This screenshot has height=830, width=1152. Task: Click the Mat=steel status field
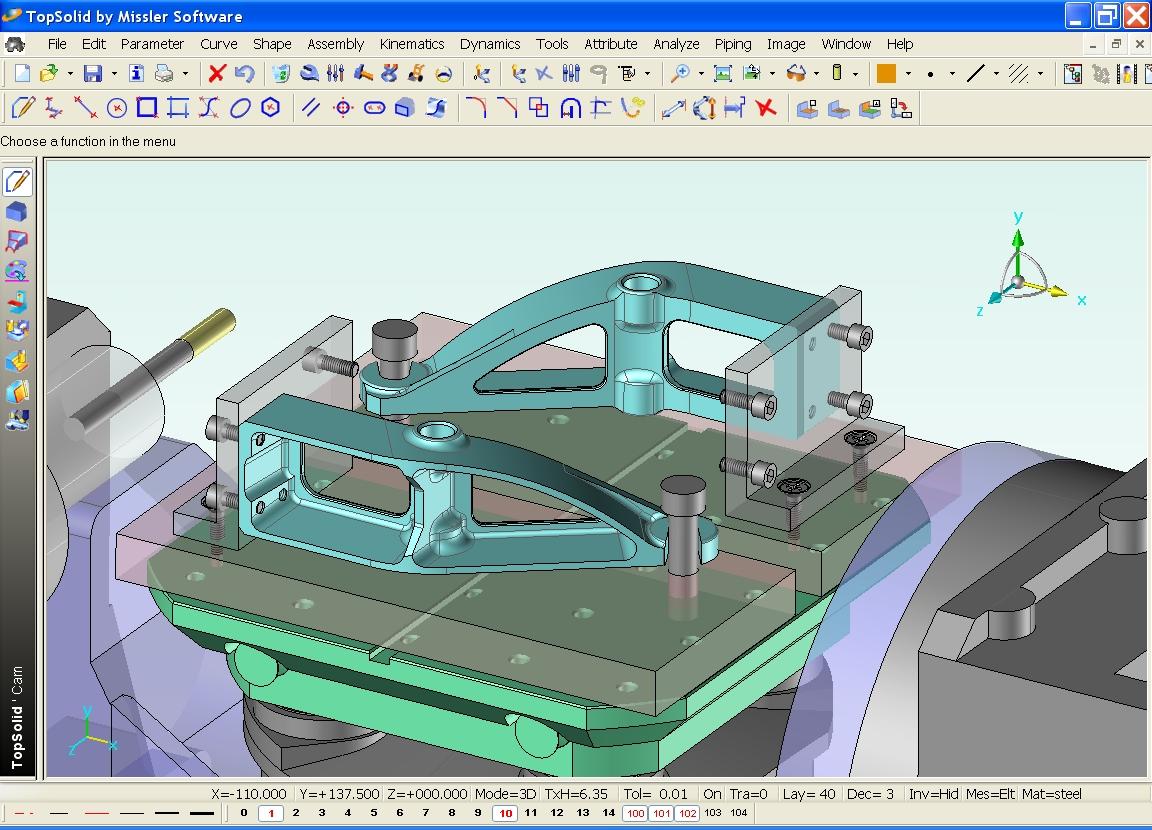tap(1051, 794)
